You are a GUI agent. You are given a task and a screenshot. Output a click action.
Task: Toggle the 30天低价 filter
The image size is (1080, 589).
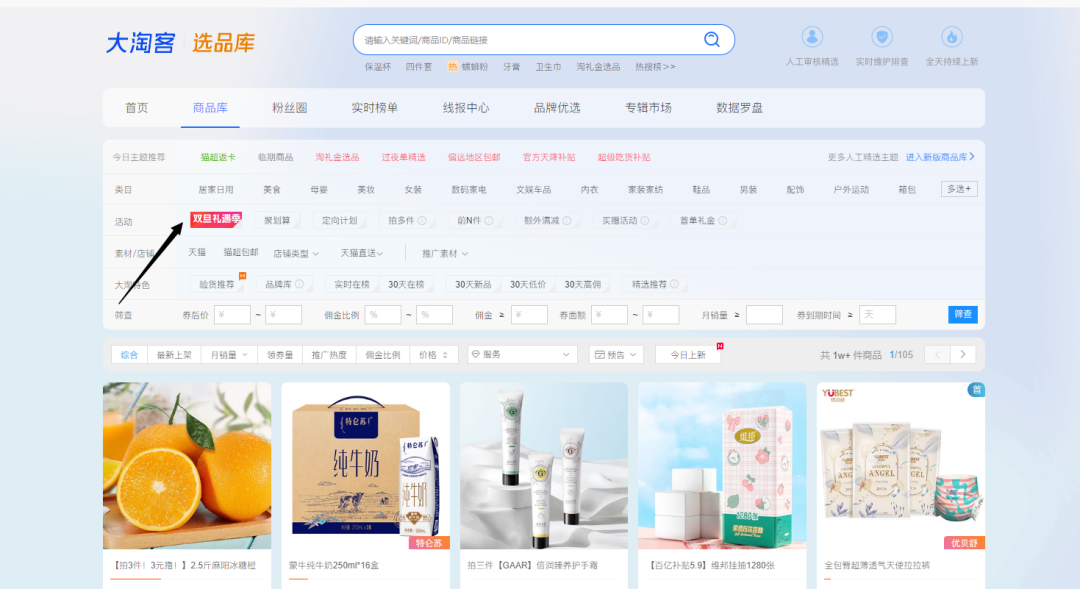pyautogui.click(x=528, y=284)
